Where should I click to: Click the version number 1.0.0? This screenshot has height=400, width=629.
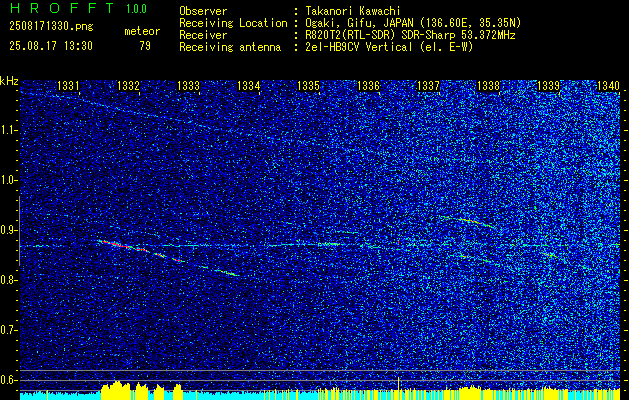pos(136,9)
